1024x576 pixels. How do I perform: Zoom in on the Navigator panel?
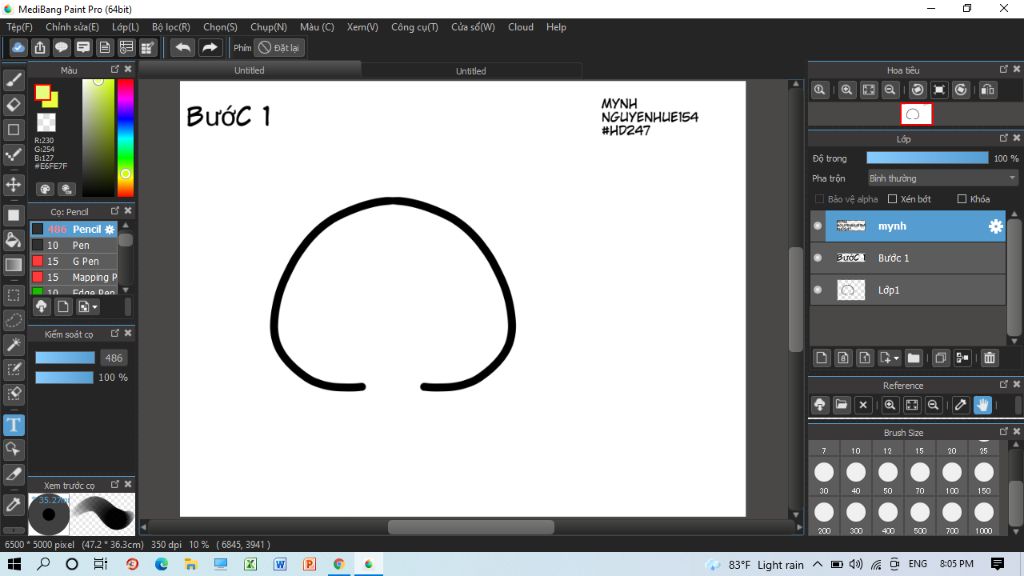click(x=846, y=90)
